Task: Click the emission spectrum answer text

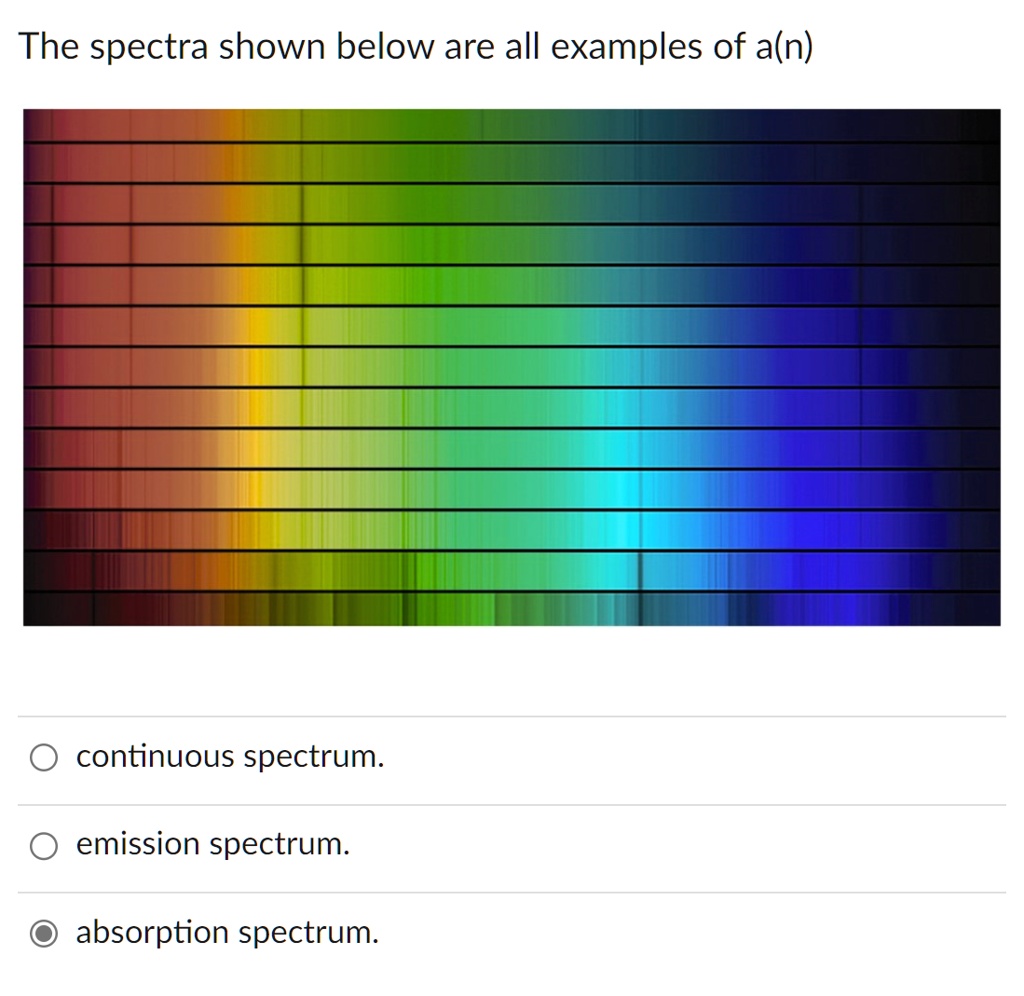Action: coord(212,844)
